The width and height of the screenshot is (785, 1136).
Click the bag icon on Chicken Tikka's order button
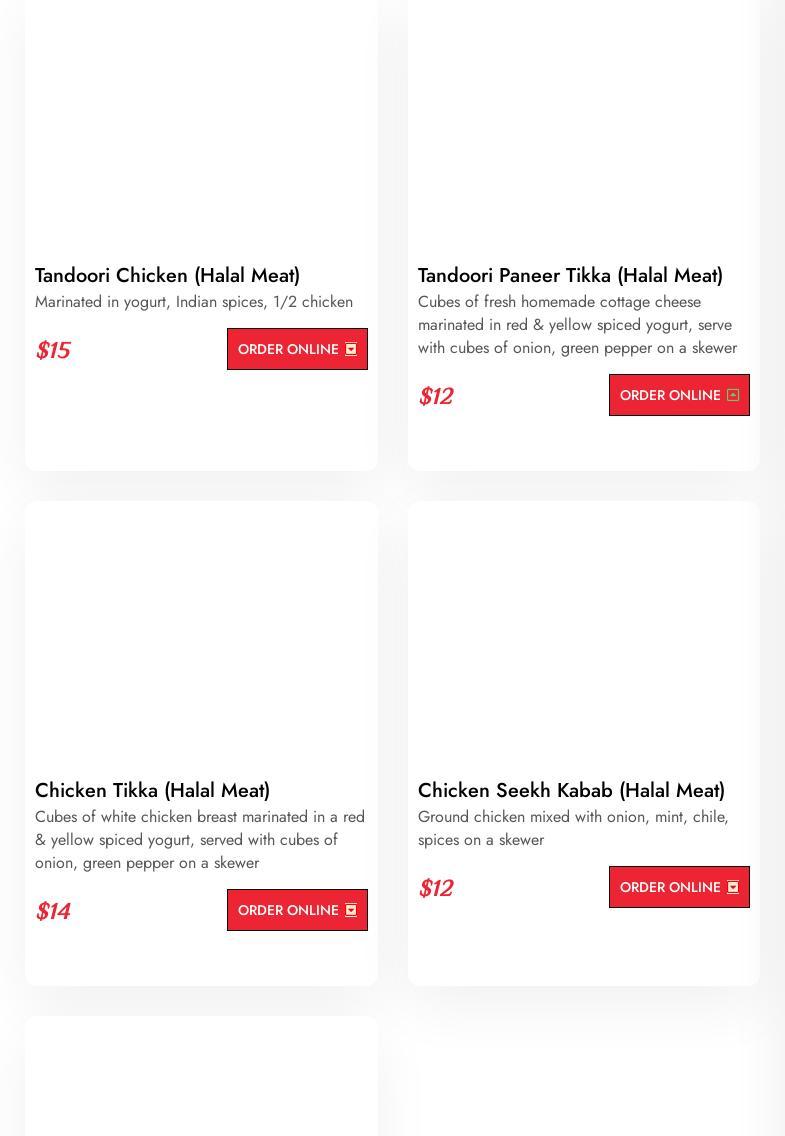351,910
